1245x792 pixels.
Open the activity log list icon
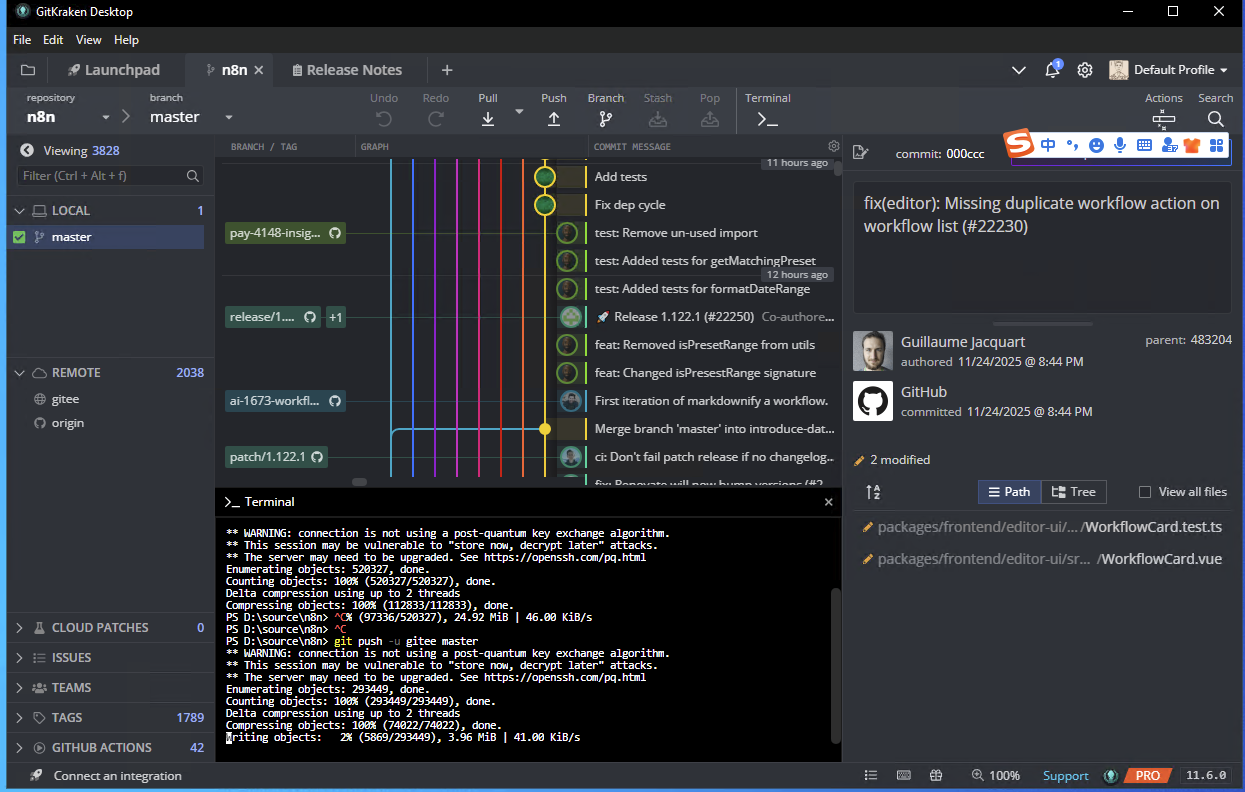tap(871, 775)
